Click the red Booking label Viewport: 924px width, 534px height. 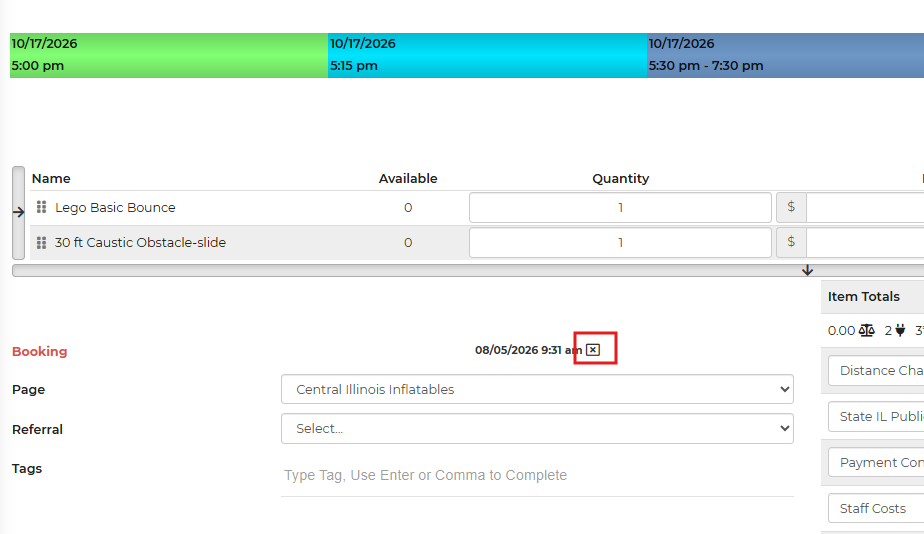tap(39, 351)
